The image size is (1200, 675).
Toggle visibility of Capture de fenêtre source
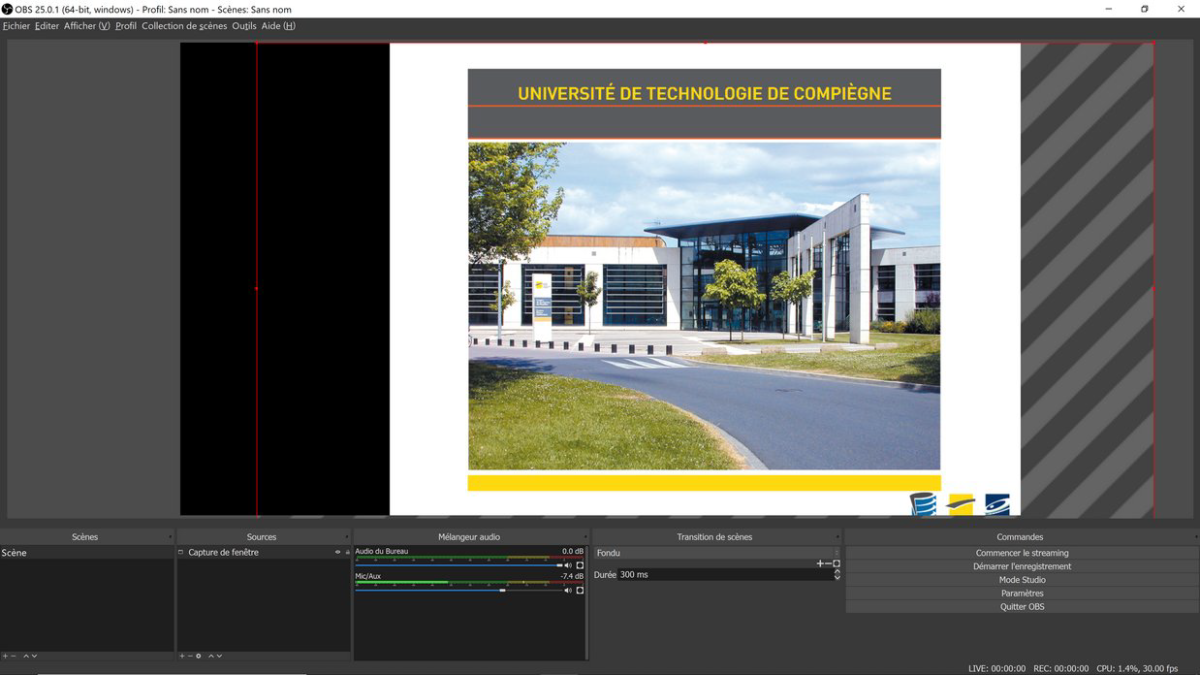point(338,552)
